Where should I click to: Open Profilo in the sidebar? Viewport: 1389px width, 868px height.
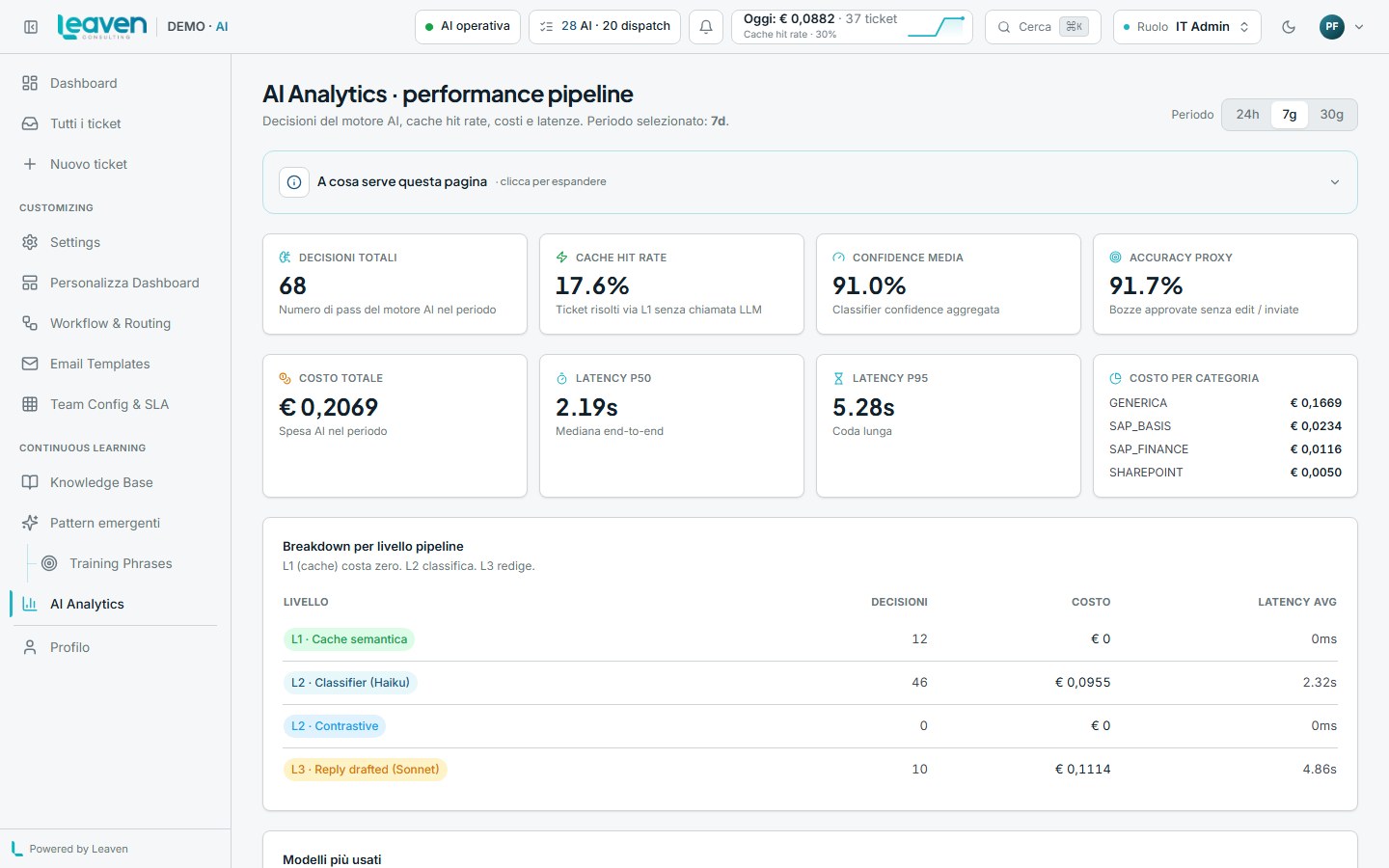(116, 647)
